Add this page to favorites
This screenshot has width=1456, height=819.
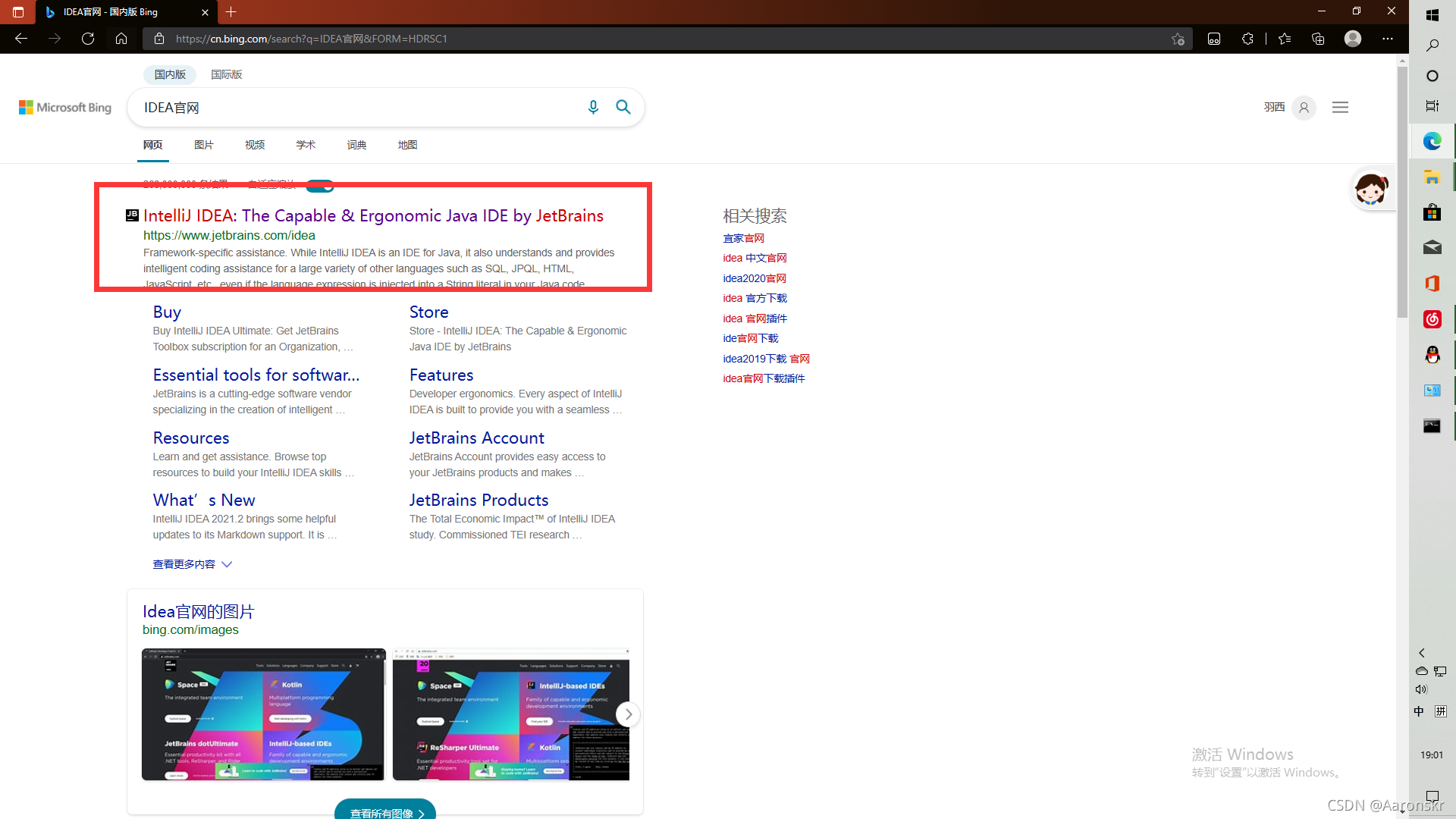coord(1178,39)
